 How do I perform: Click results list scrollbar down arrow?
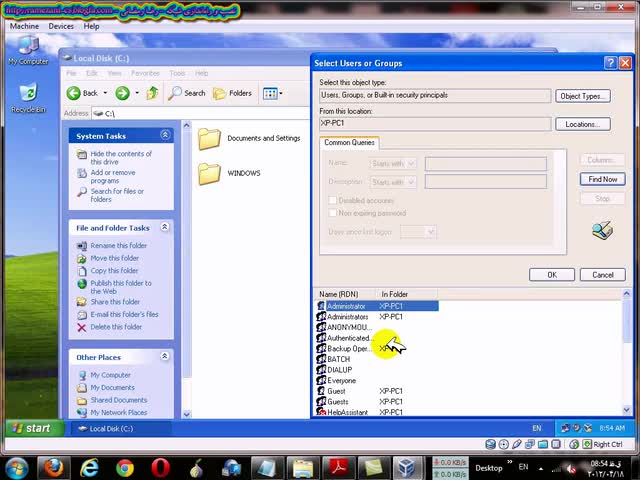[627, 410]
